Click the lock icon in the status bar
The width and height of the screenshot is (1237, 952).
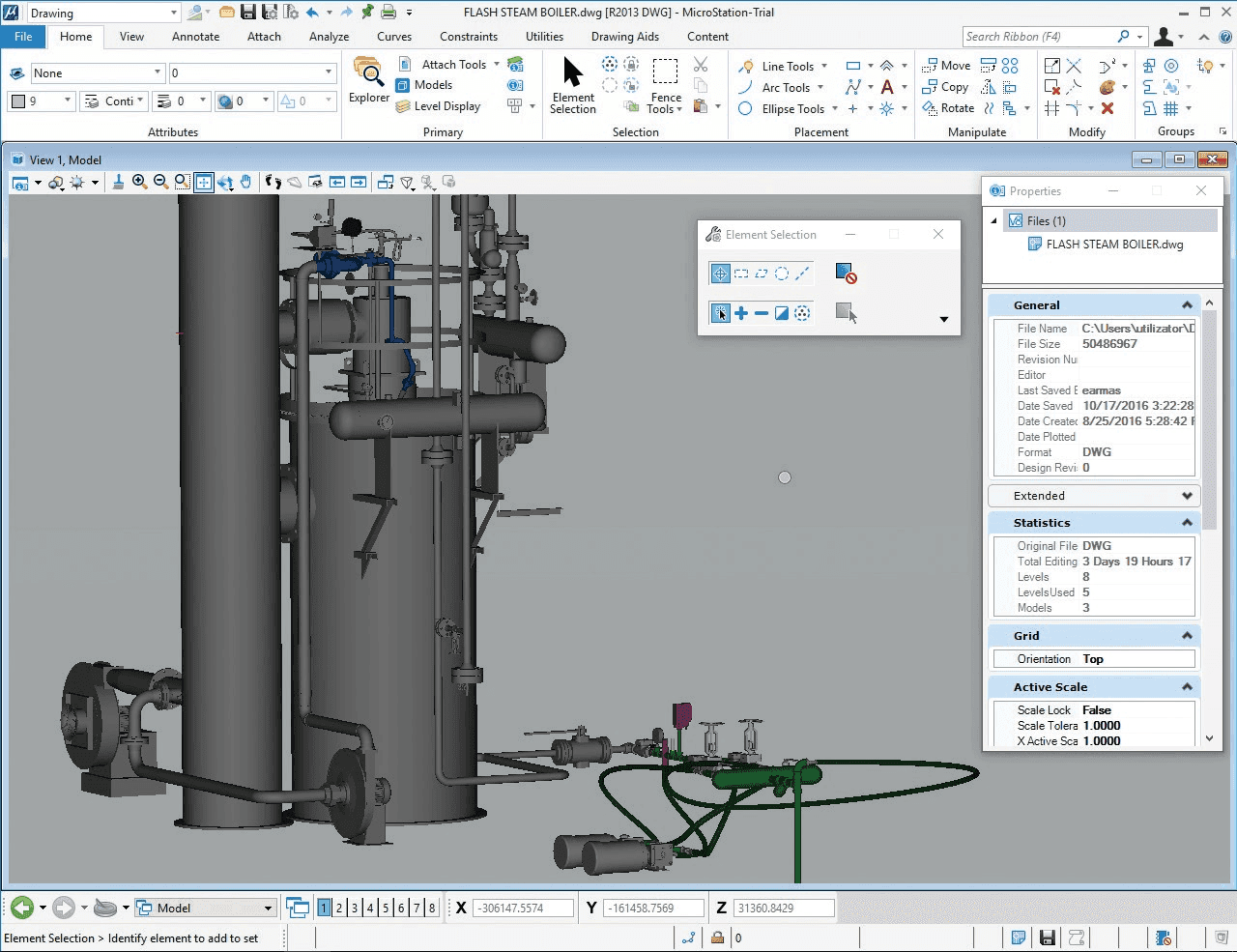point(717,937)
